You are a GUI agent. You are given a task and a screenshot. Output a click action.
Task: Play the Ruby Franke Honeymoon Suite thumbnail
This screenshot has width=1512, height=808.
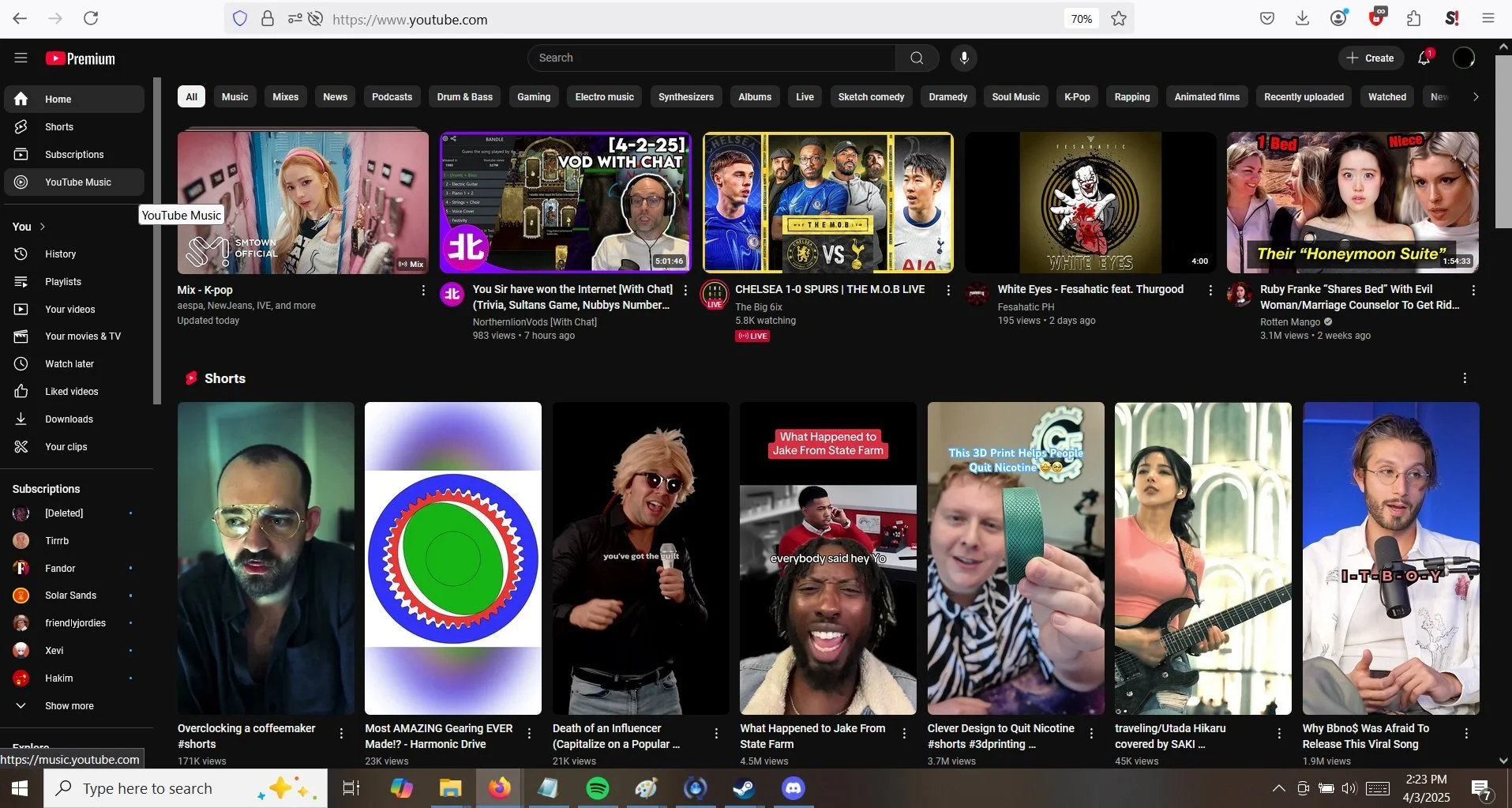tap(1353, 202)
